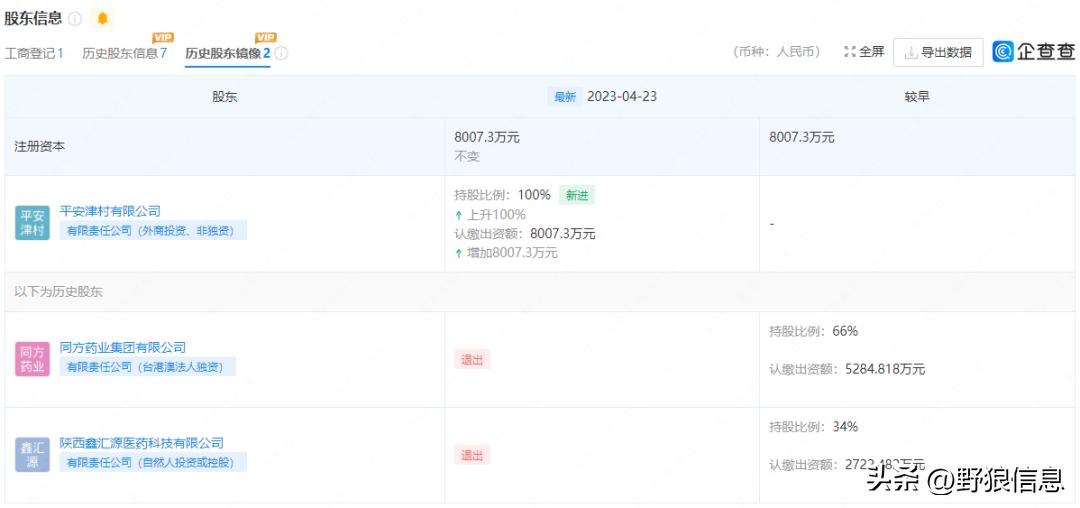Click 导出数据 export button
Screen dimensions: 1080x508
[x=938, y=52]
